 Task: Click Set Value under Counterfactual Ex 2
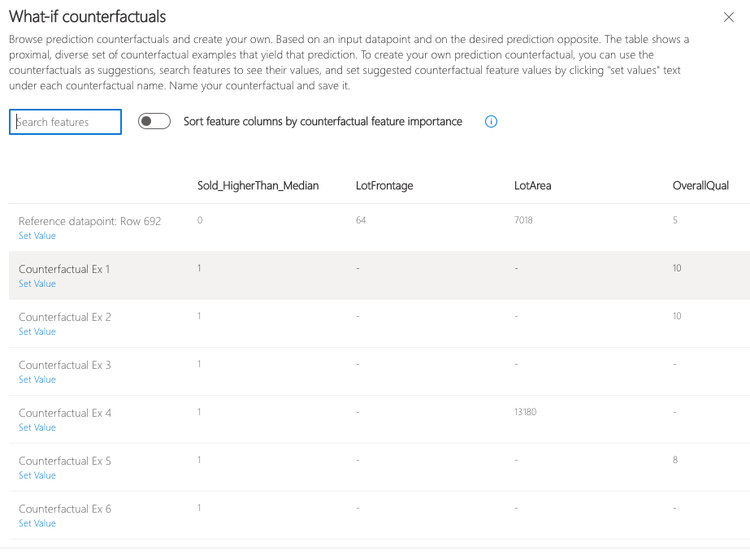click(37, 332)
